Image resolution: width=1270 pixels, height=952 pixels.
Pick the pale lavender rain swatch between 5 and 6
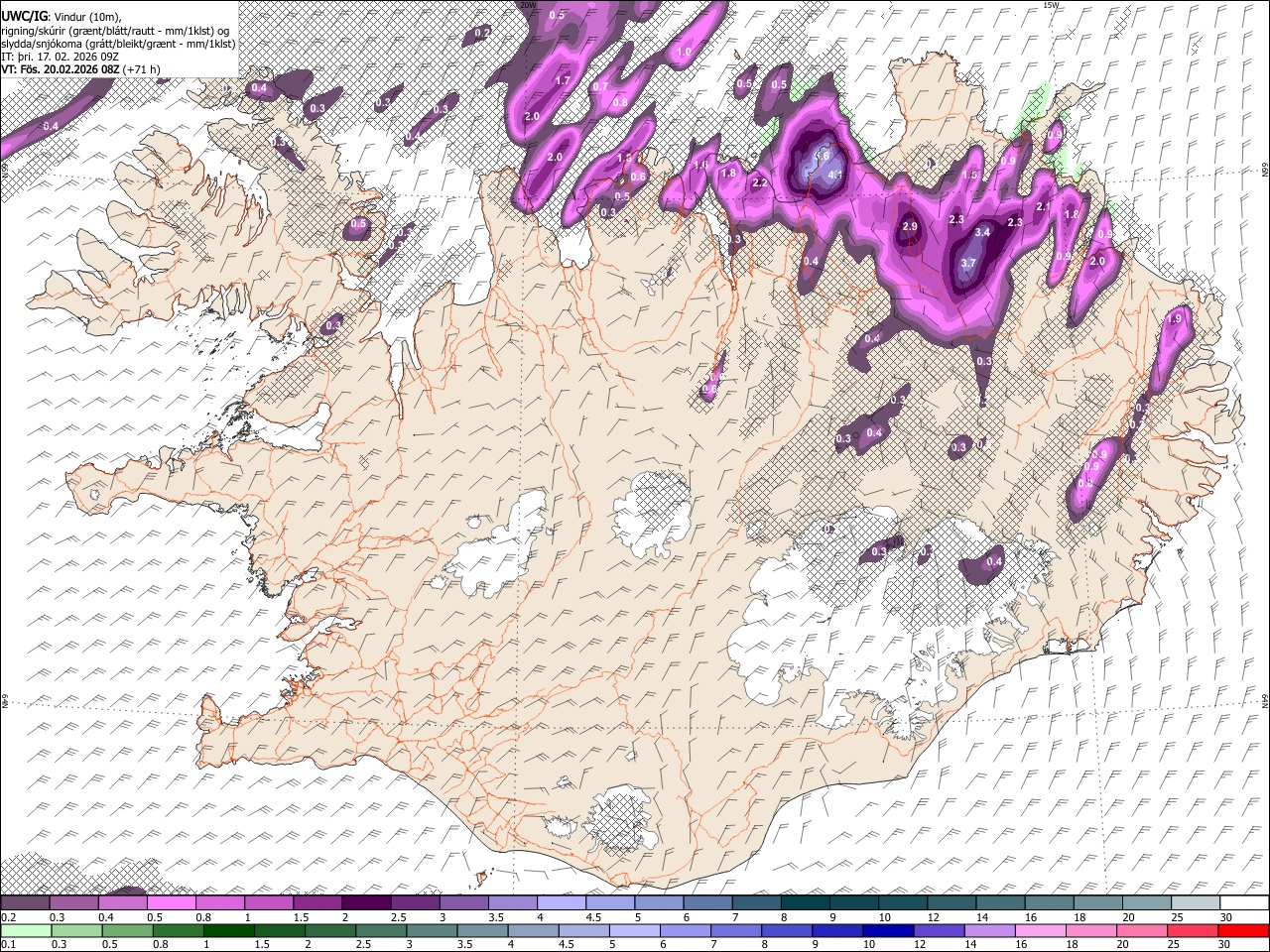click(x=633, y=930)
